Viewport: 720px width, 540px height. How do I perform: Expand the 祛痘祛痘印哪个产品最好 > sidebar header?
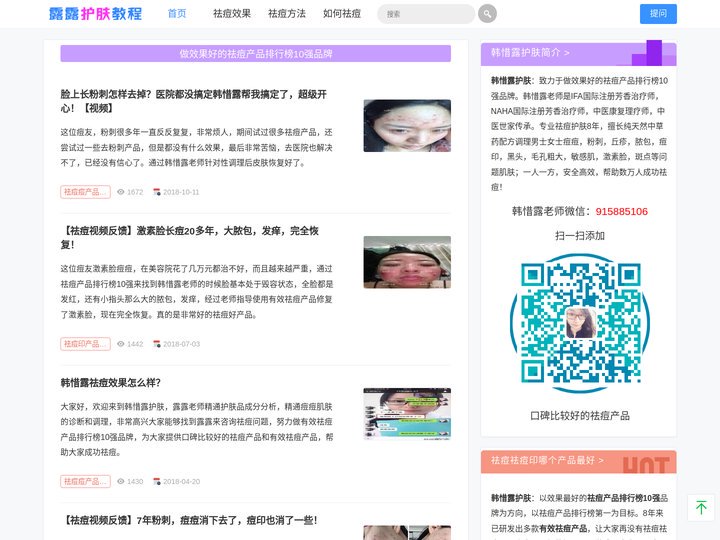[579, 461]
